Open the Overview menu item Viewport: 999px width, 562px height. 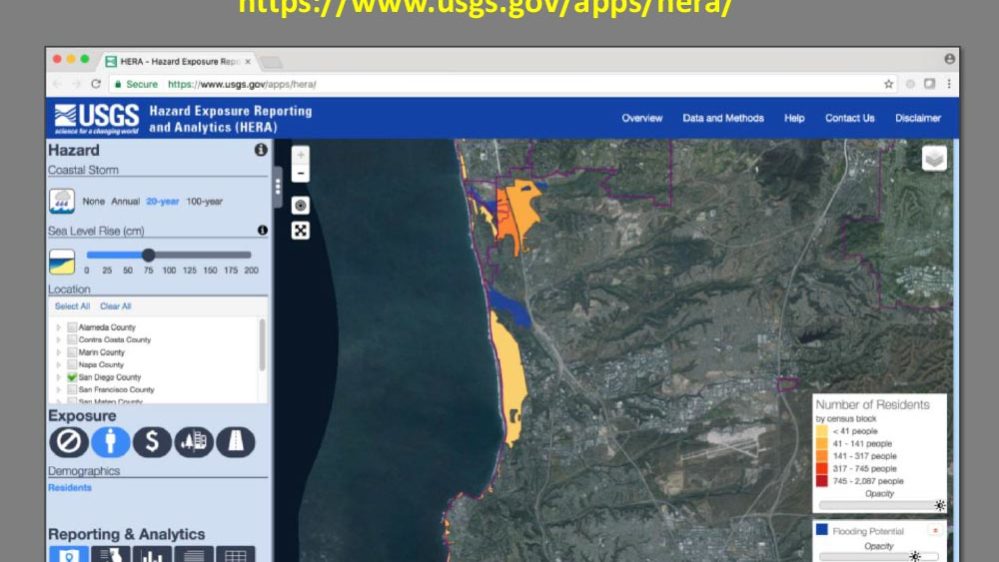coord(642,118)
